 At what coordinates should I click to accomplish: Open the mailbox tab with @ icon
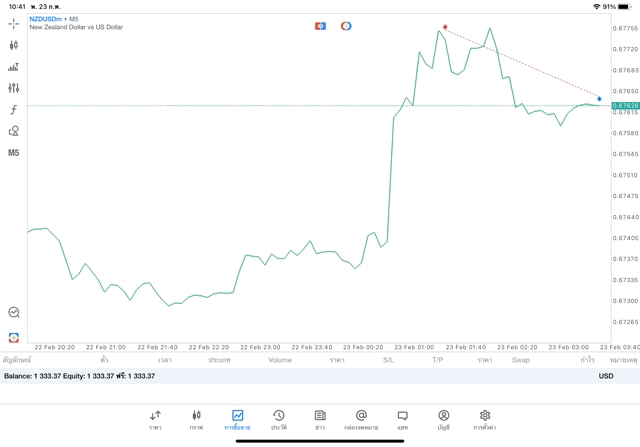click(361, 419)
